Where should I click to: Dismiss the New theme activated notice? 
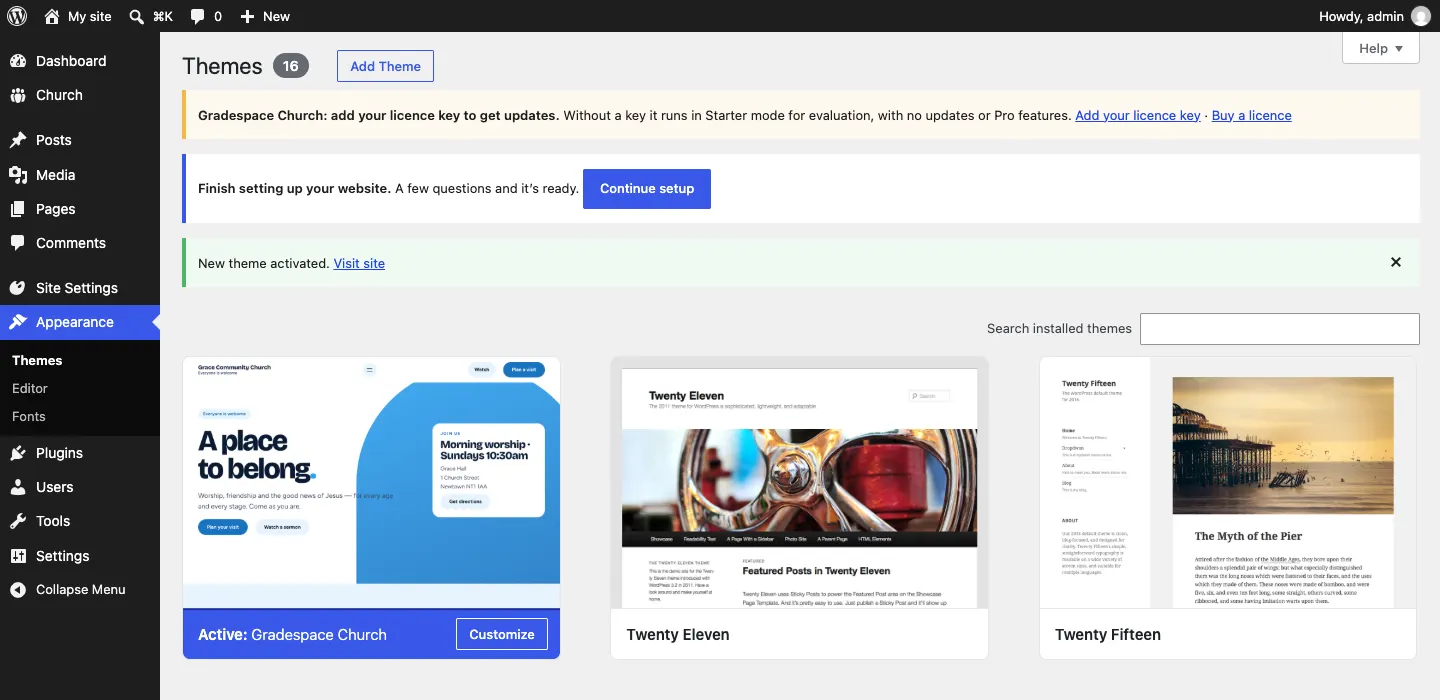point(1396,262)
